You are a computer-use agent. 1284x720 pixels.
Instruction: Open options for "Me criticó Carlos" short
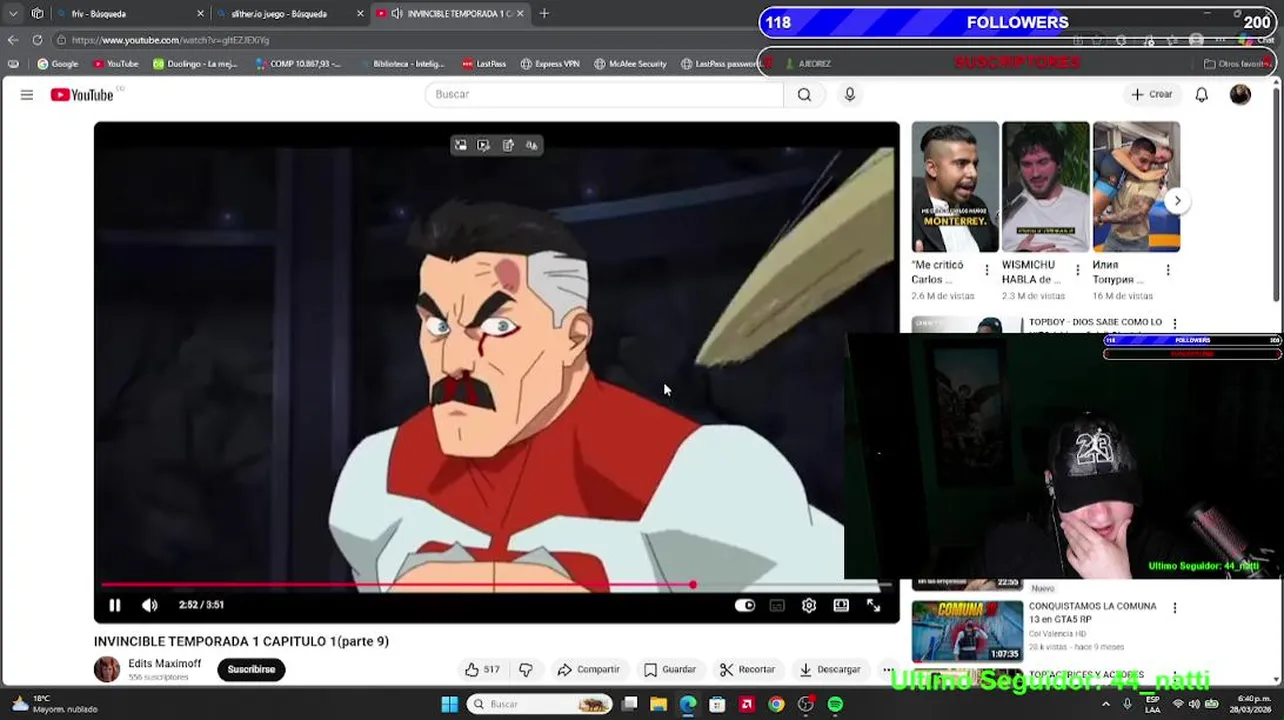[987, 270]
